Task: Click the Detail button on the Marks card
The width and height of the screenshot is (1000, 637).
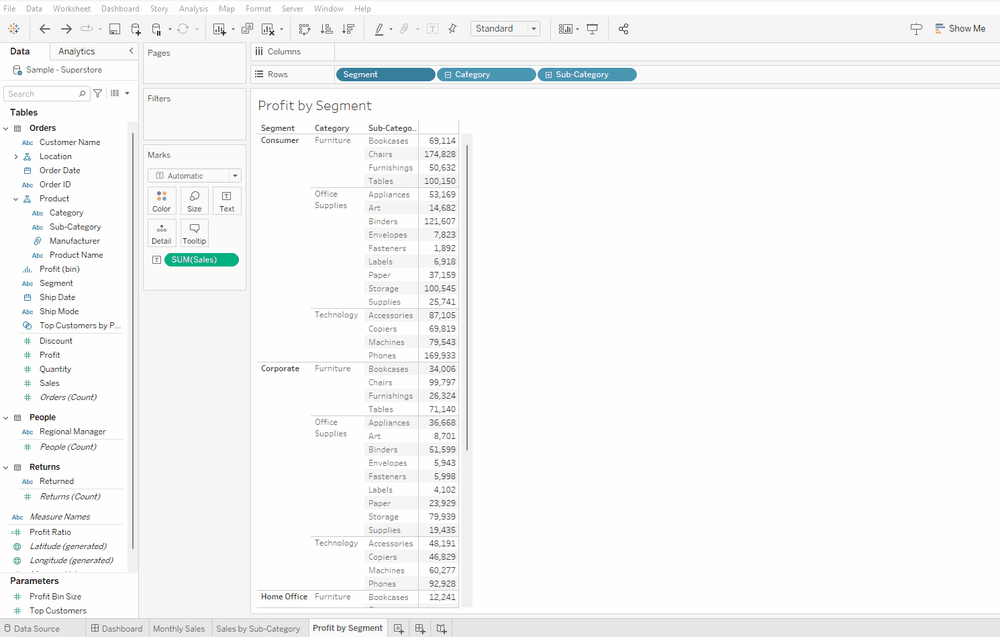Action: [161, 232]
